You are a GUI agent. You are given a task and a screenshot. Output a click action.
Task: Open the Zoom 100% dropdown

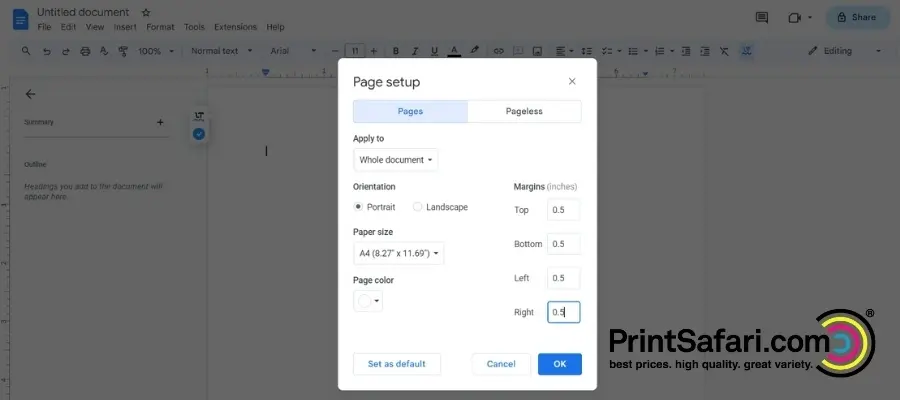click(155, 51)
